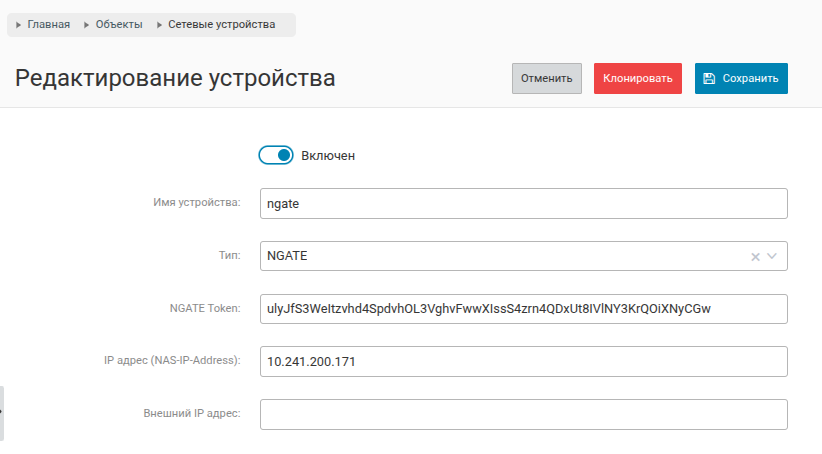
Task: Clone the device with Клонировать button
Action: coord(638,79)
